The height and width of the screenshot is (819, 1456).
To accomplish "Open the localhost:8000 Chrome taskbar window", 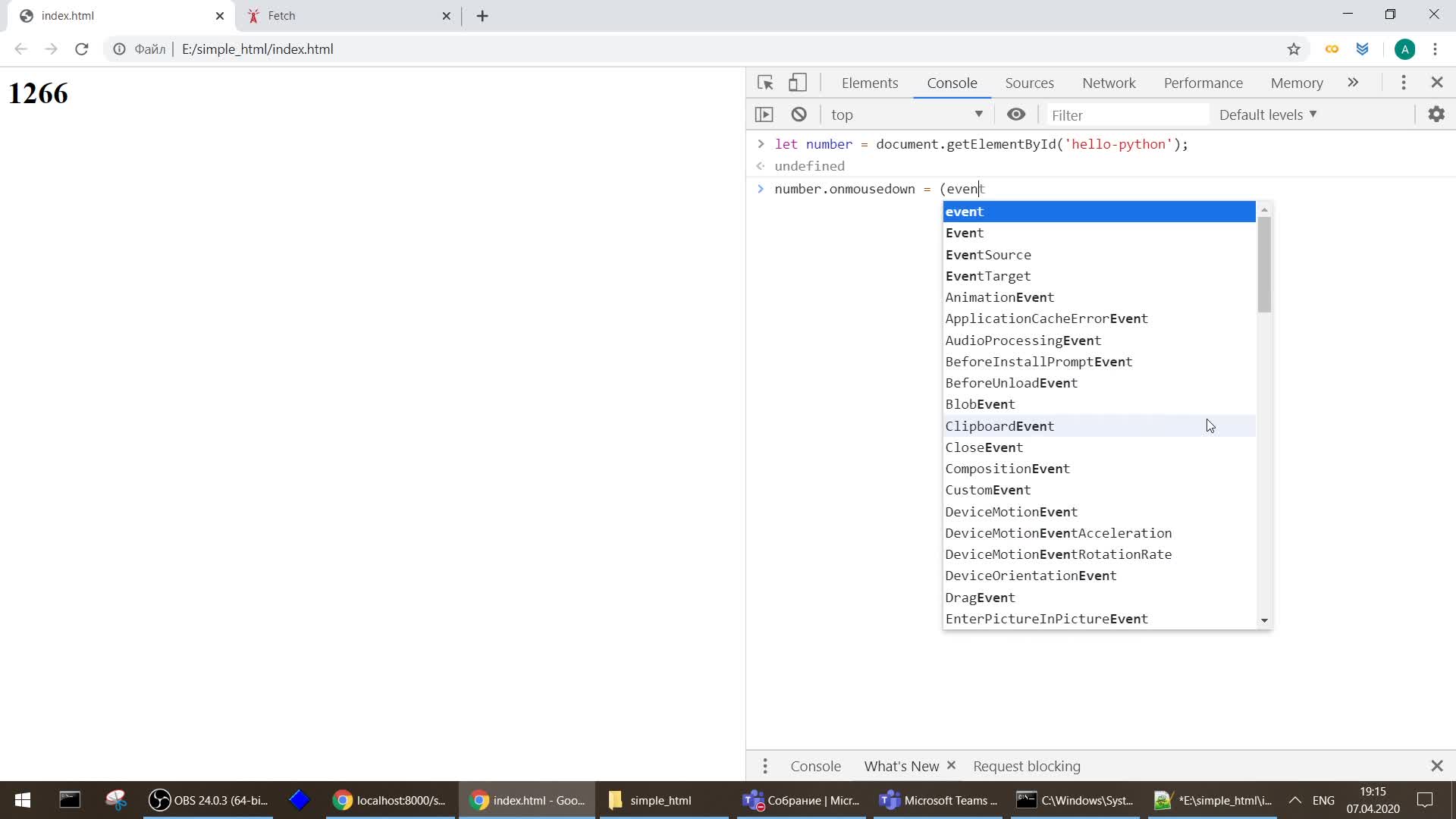I will 391,800.
